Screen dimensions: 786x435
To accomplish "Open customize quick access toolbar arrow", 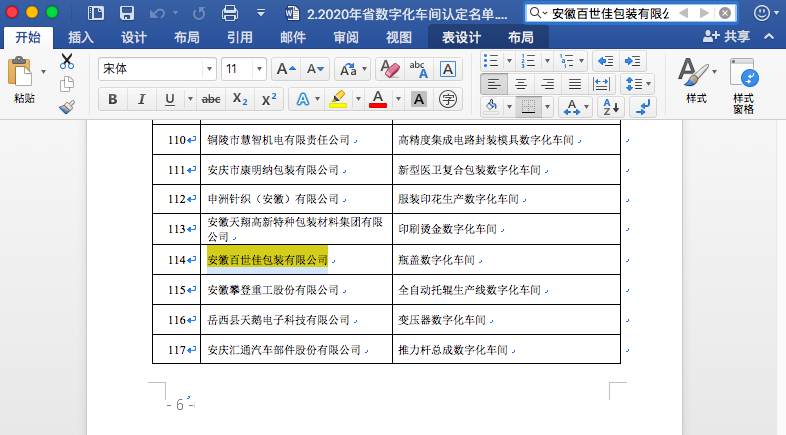I will (x=261, y=13).
